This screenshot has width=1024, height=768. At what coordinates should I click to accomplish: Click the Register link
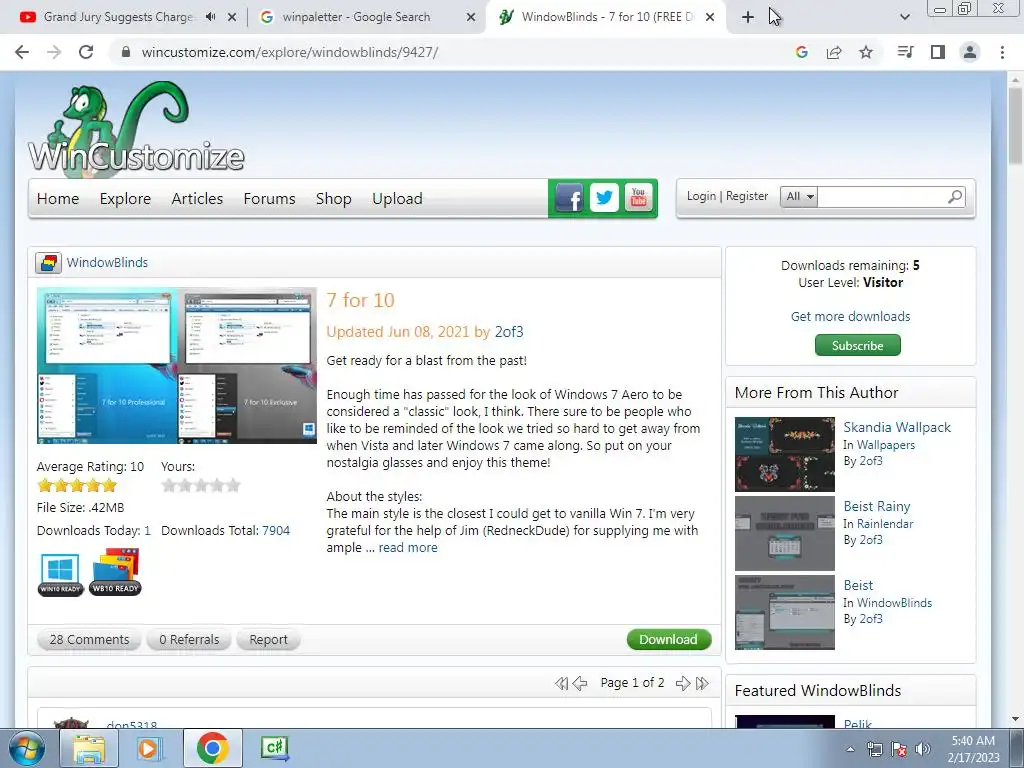pyautogui.click(x=746, y=196)
